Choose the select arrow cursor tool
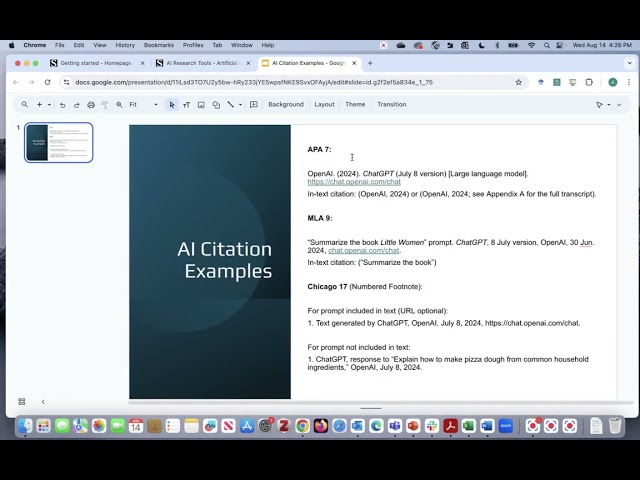 pos(172,105)
